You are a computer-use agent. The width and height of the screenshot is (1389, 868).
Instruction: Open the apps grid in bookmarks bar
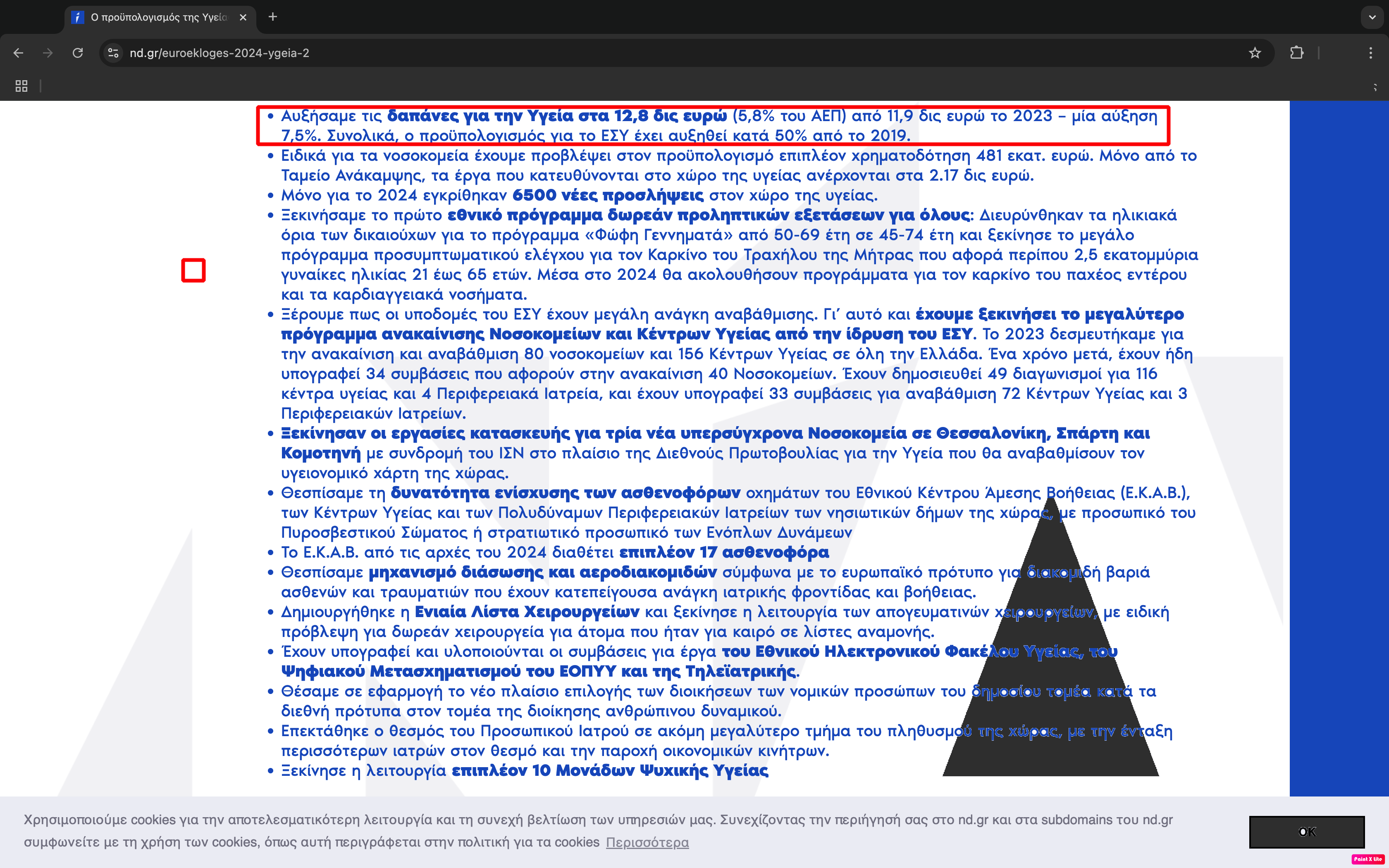coord(21,86)
